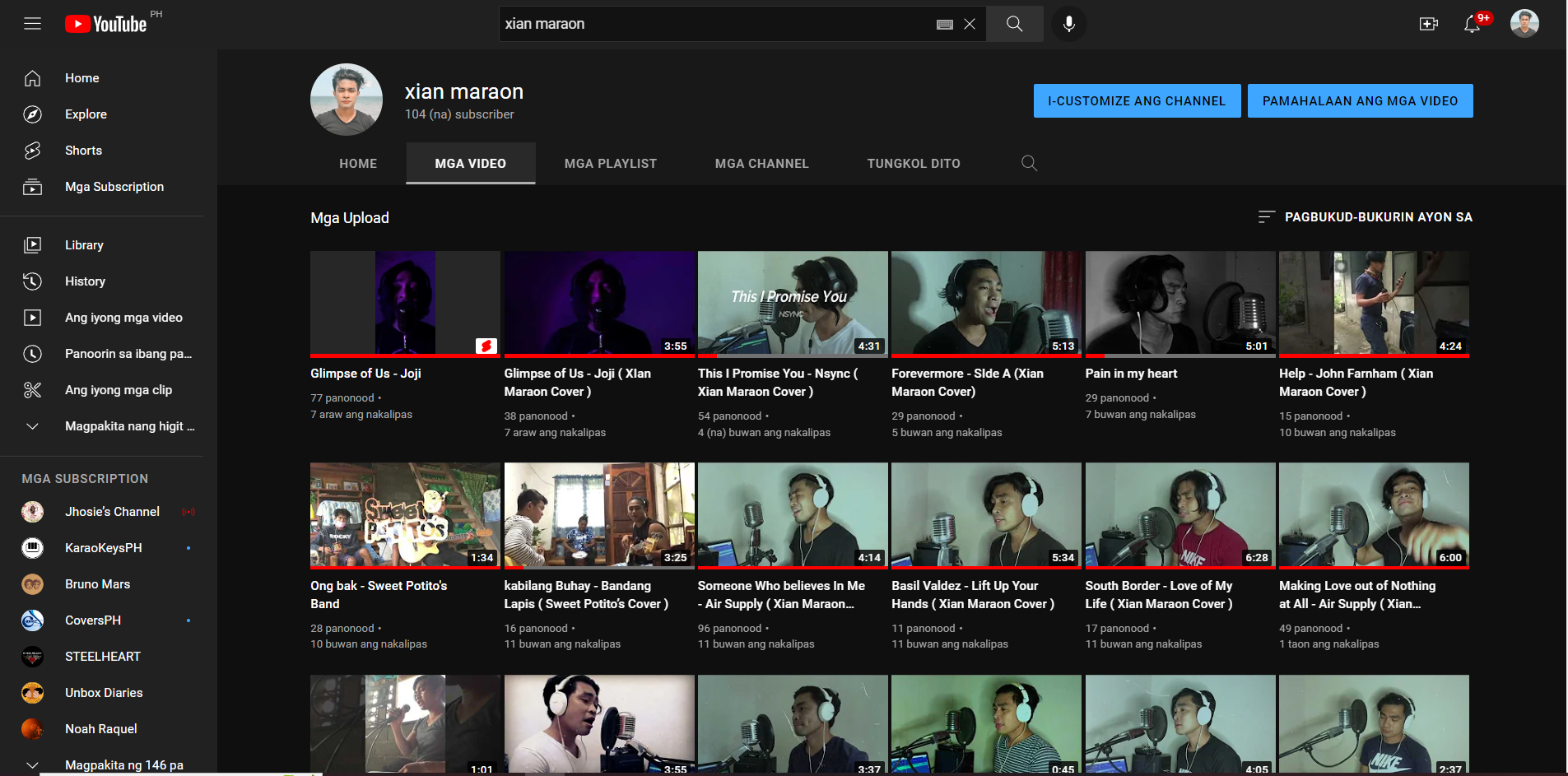Open the Sweet Potito's Band thumbnail
This screenshot has width=1568, height=776.
click(x=405, y=515)
